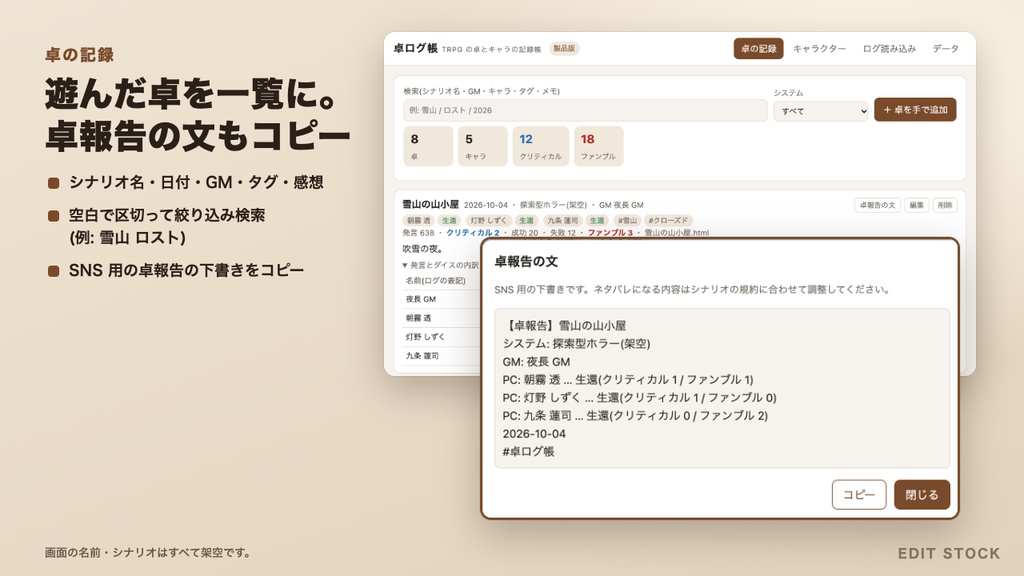This screenshot has height=576, width=1024.
Task: Select the 5 キャラ stat card
Action: click(482, 146)
